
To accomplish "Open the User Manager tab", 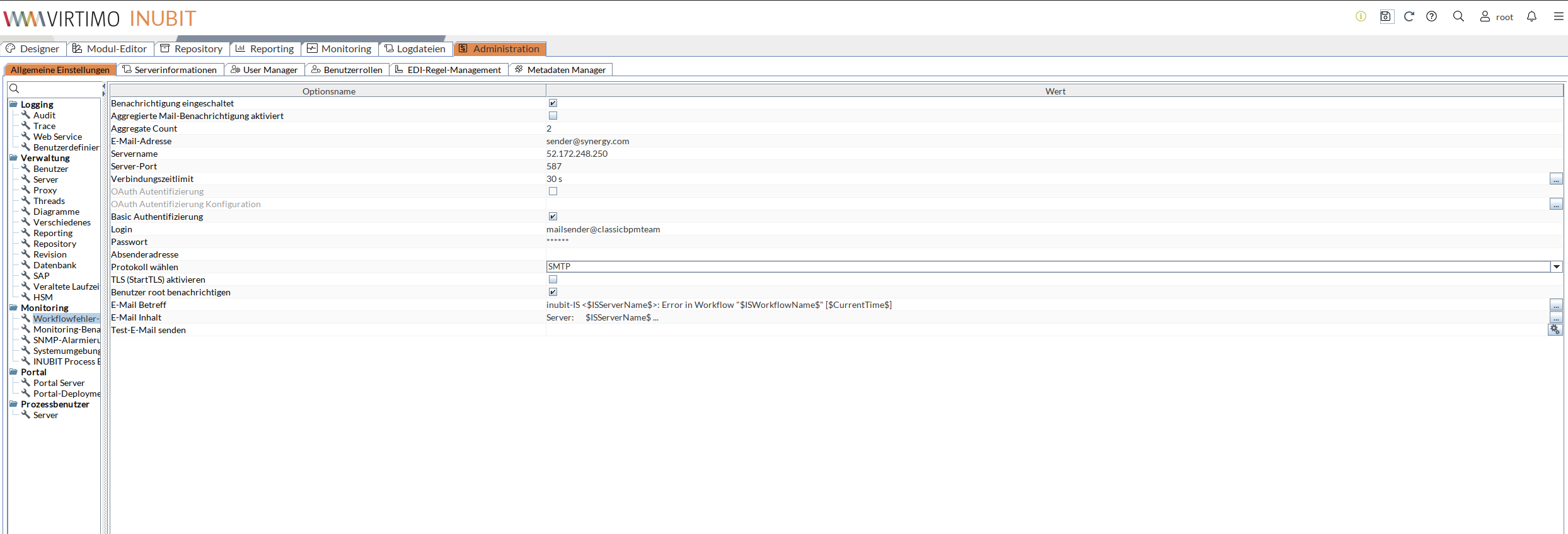I will coord(264,70).
